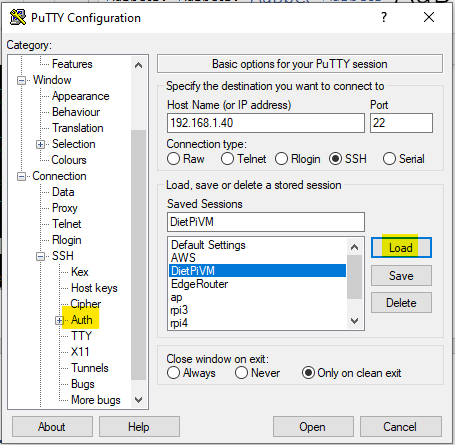Open the TTY category
This screenshot has width=455, height=445.
(x=81, y=336)
